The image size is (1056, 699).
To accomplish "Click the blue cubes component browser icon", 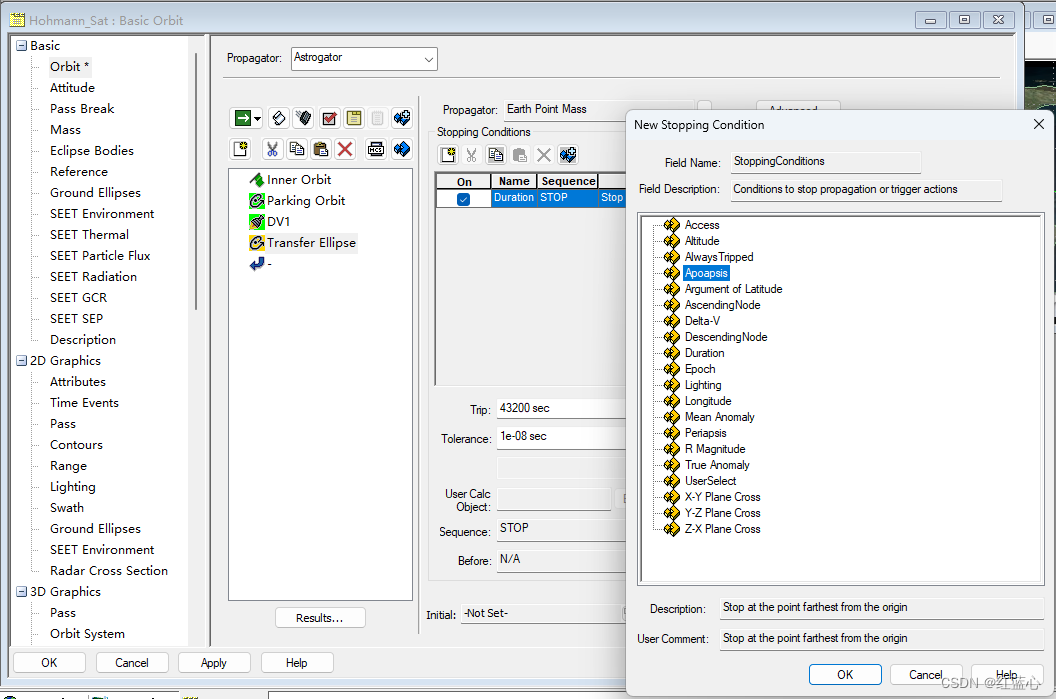I will 402,149.
